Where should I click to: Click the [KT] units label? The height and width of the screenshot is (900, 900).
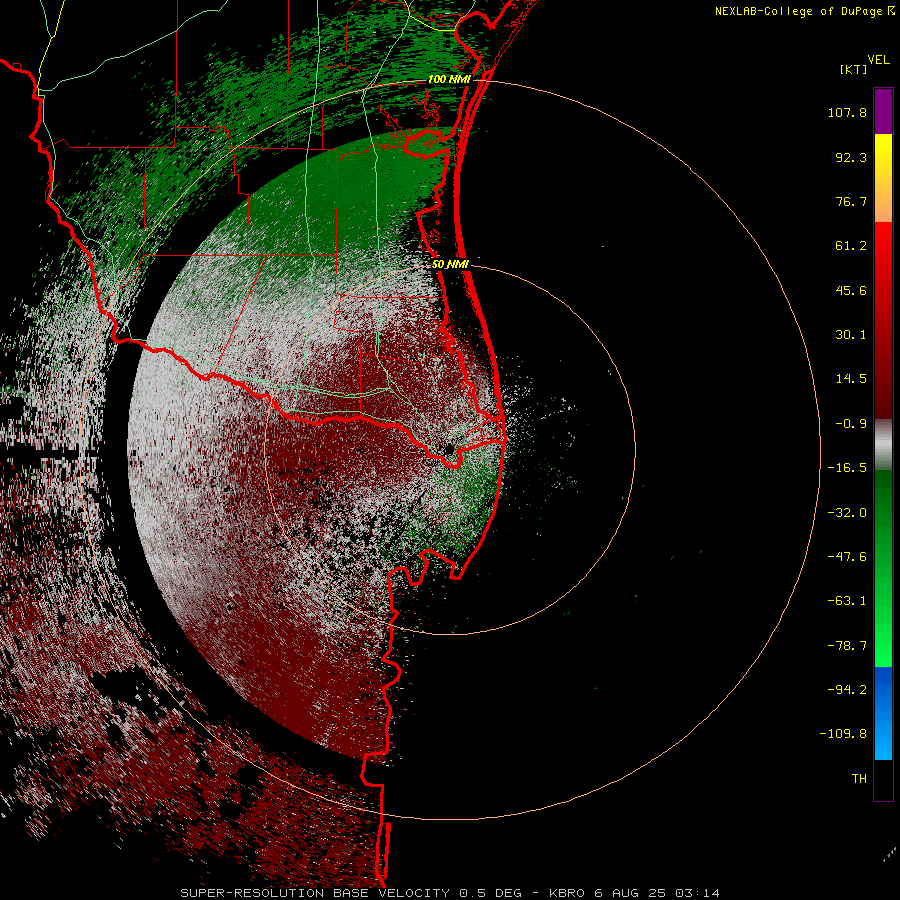click(854, 69)
